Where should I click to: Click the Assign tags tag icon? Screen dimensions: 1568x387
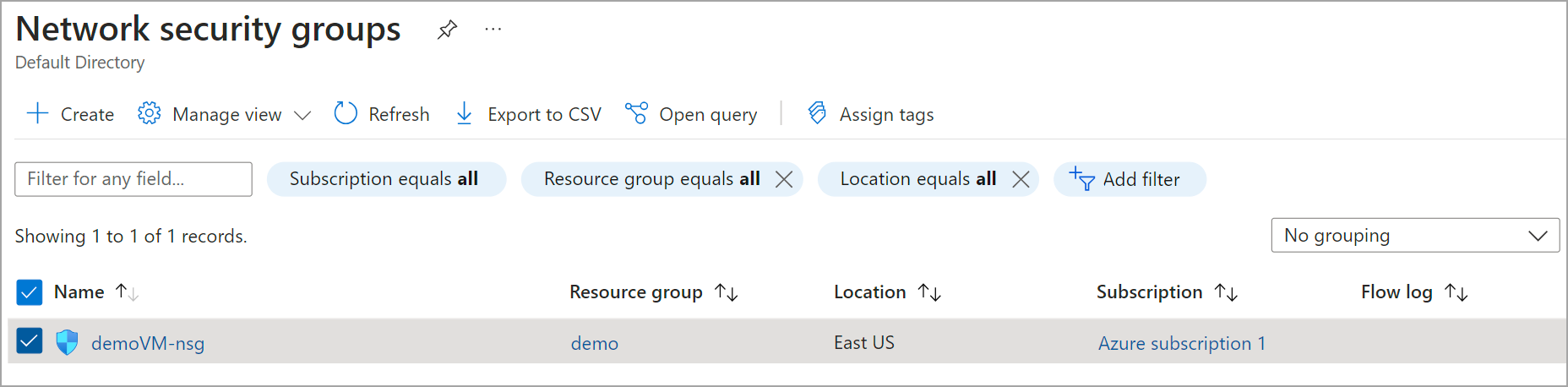[x=817, y=113]
